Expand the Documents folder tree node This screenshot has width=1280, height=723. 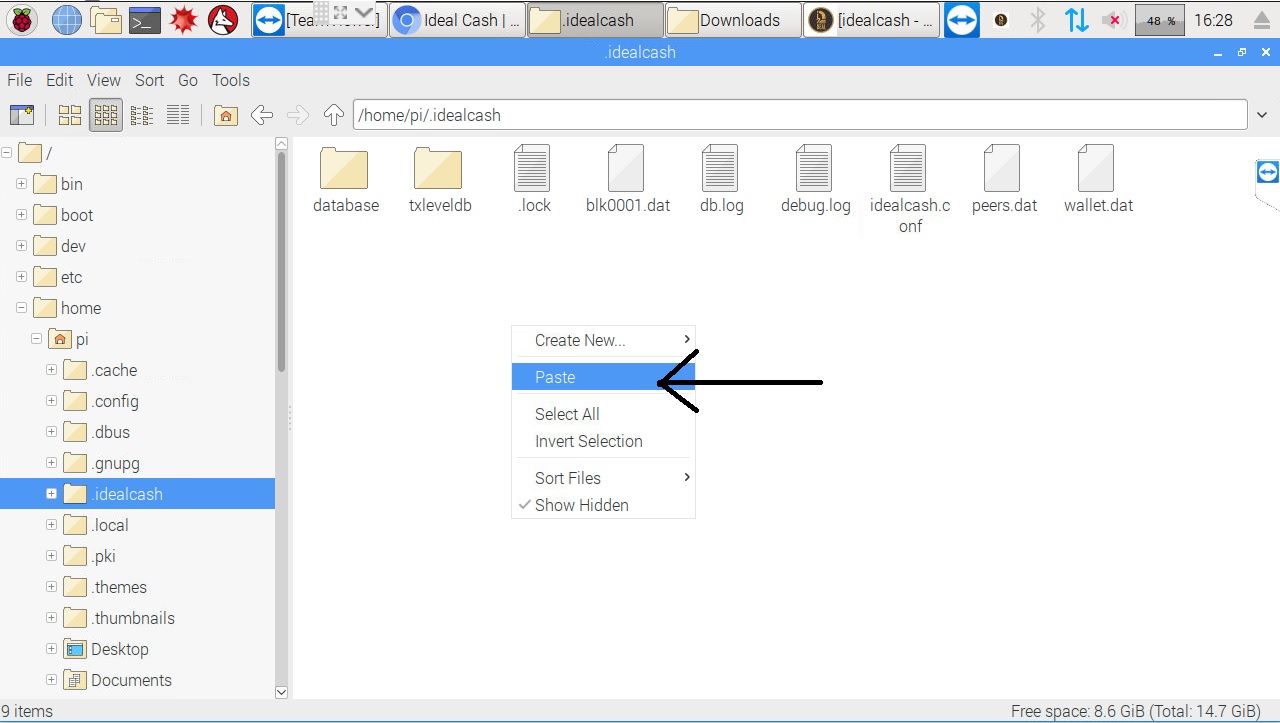point(51,680)
